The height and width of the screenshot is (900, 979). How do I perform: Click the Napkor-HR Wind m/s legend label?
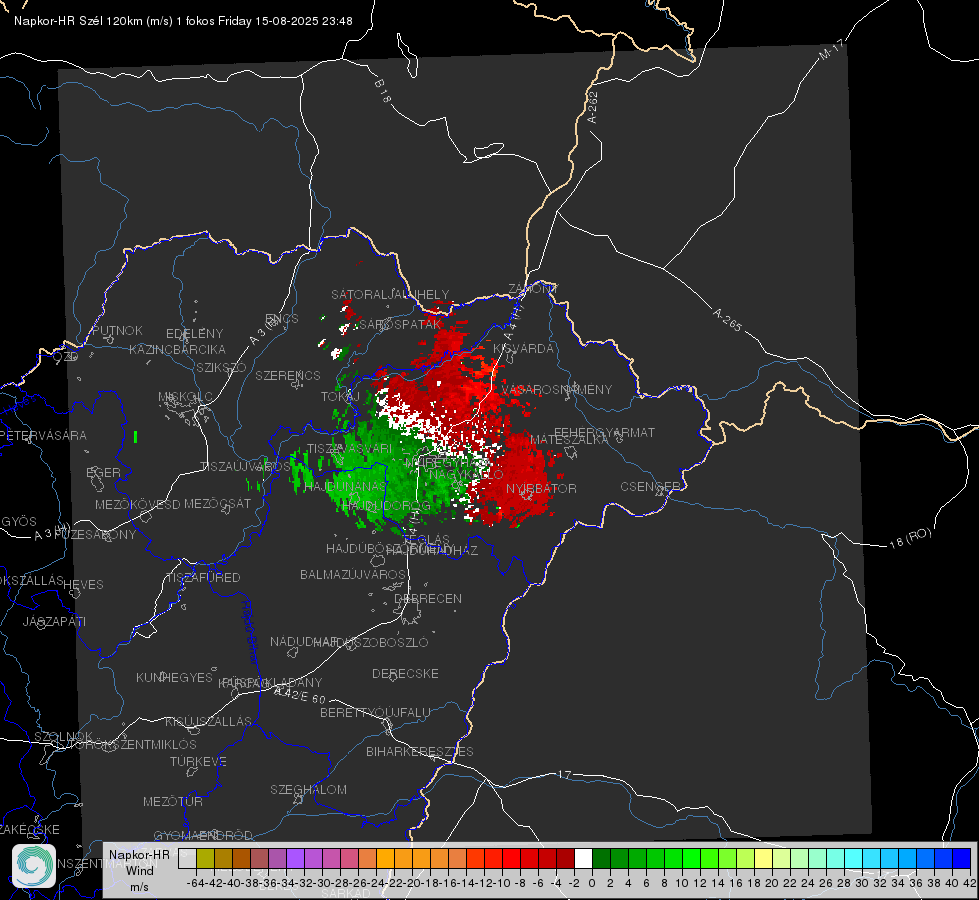(139, 871)
